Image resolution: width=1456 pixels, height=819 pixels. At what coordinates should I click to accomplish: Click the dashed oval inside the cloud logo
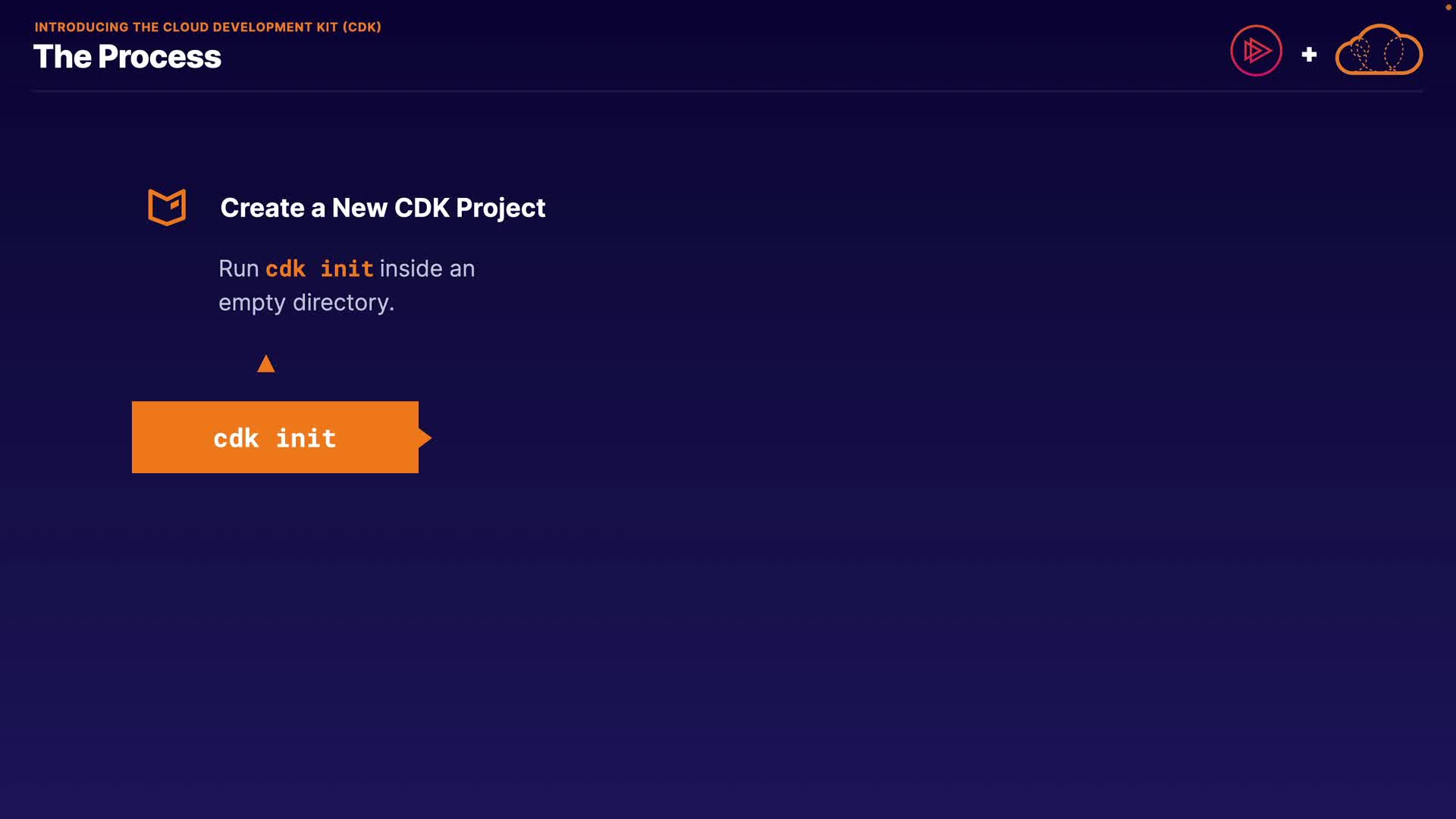tap(1393, 53)
